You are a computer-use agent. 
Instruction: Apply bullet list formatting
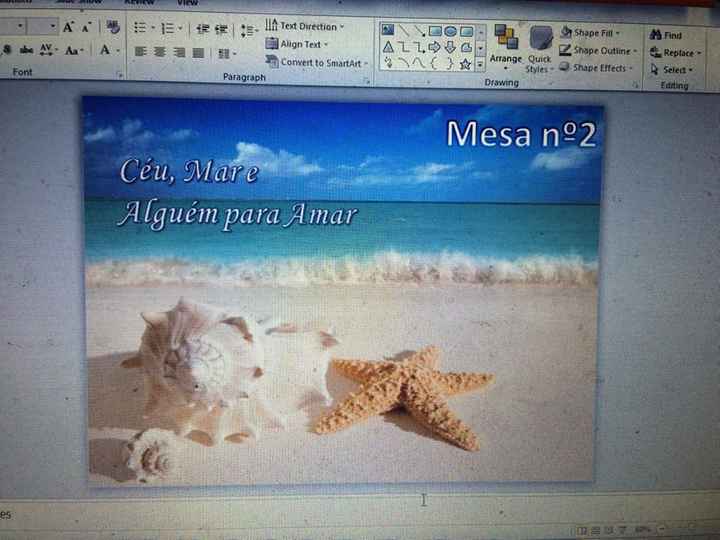click(x=140, y=28)
